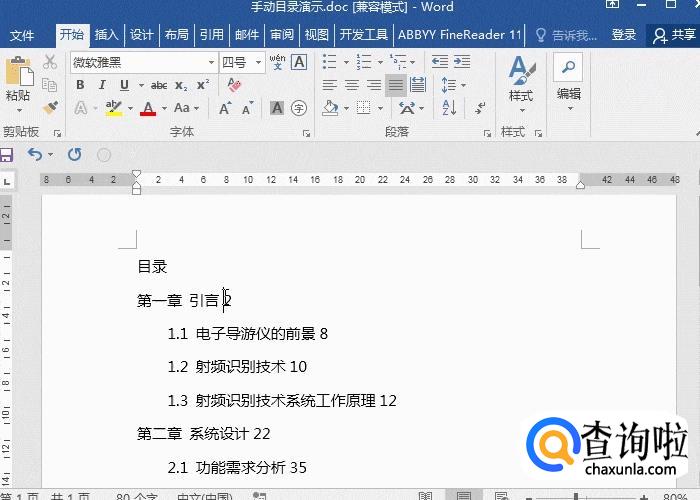
Task: Toggle superscript formatting
Action: pos(203,84)
